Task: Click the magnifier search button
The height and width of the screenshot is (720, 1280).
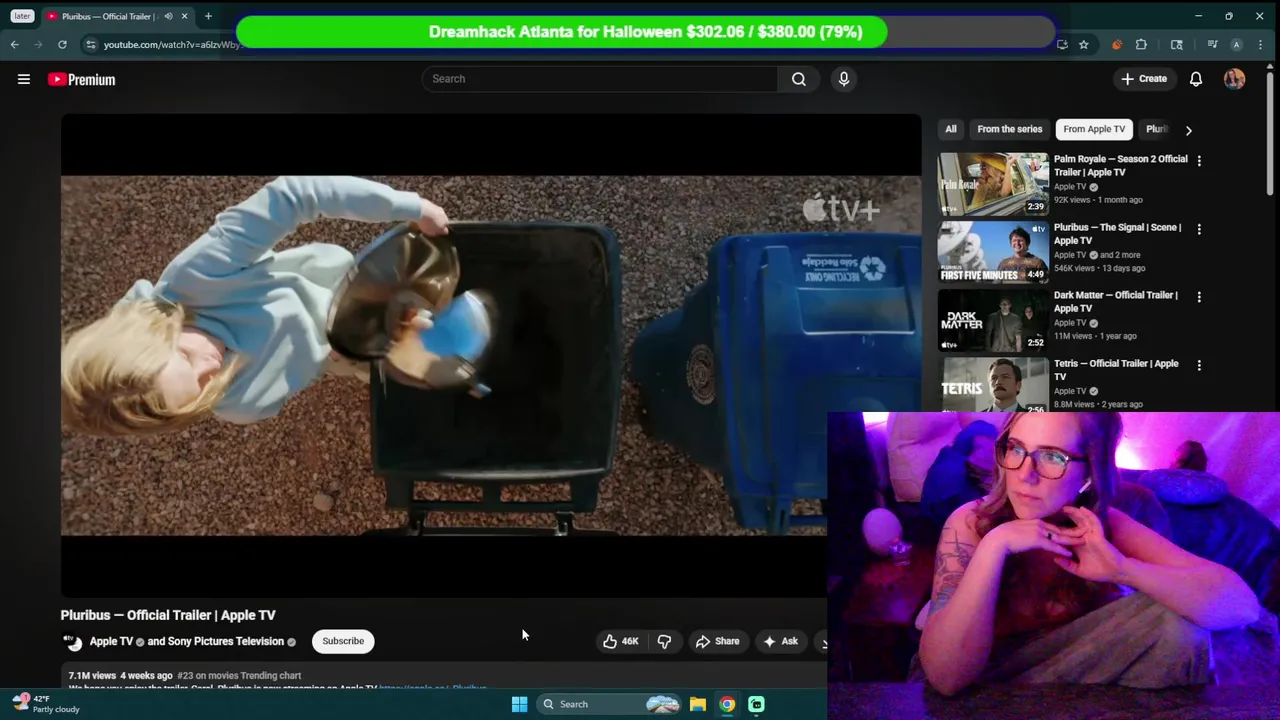Action: pos(799,79)
